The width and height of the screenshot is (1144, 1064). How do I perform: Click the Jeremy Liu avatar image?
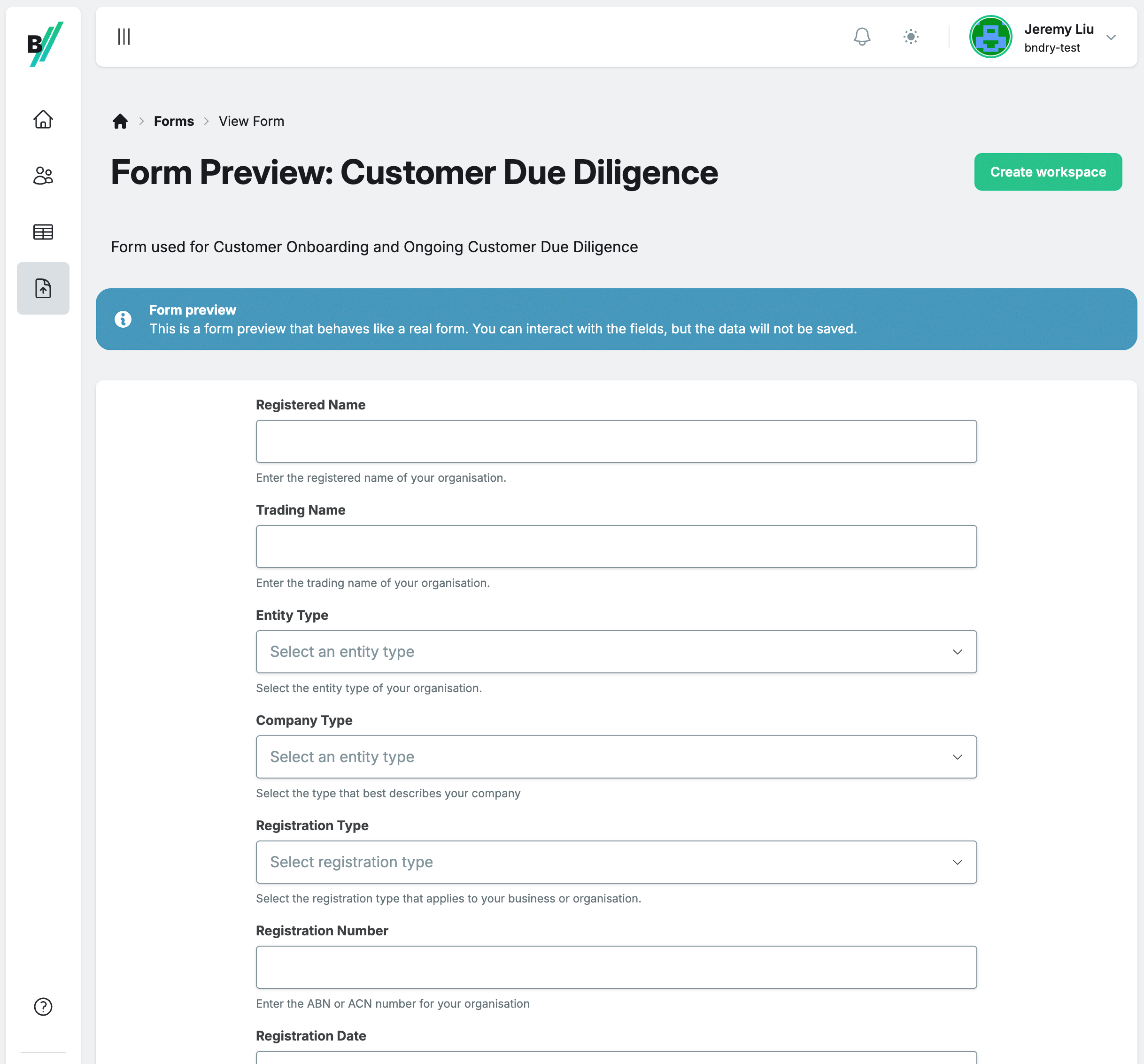tap(990, 37)
